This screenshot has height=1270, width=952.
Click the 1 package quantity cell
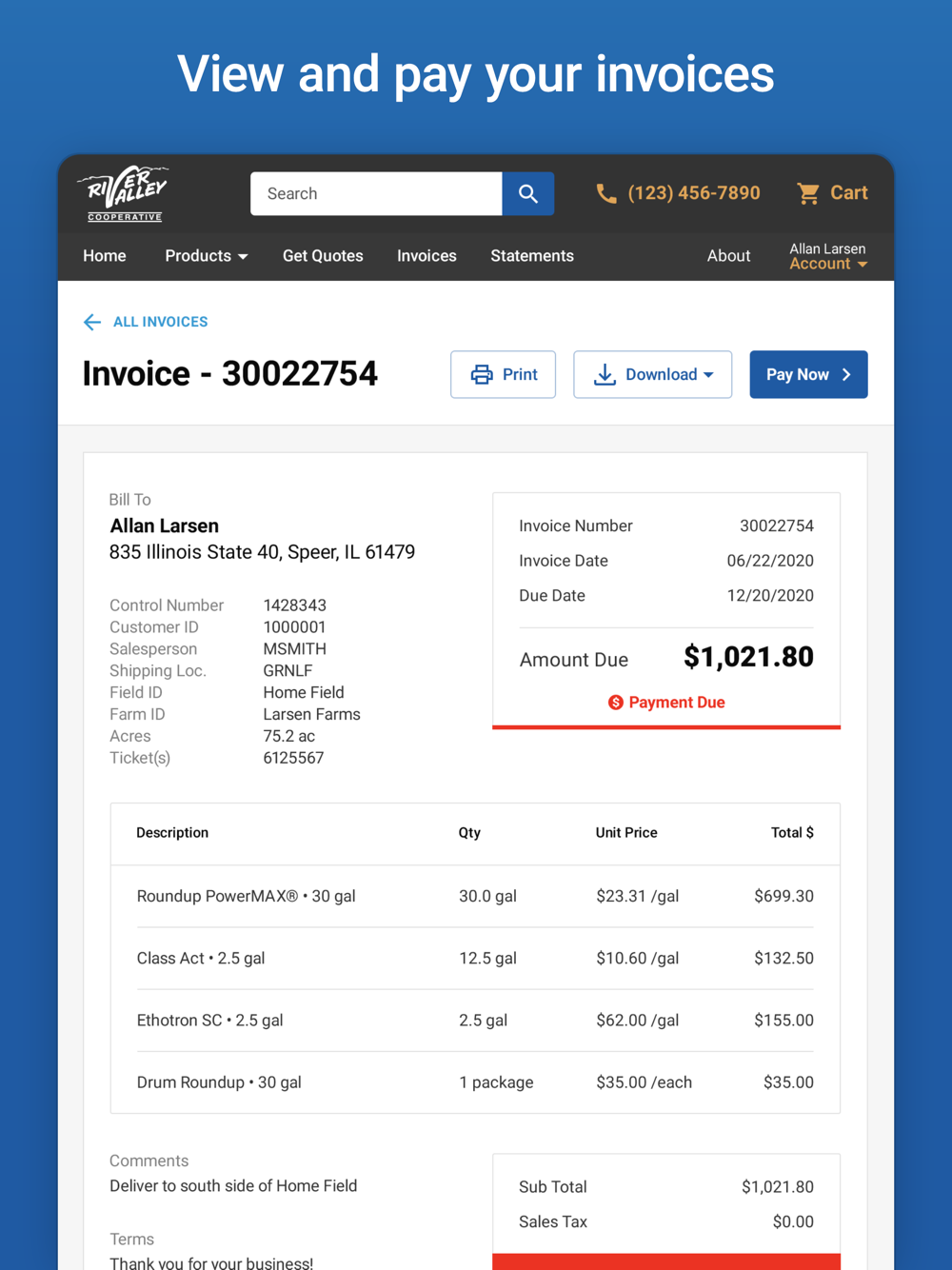(496, 1082)
